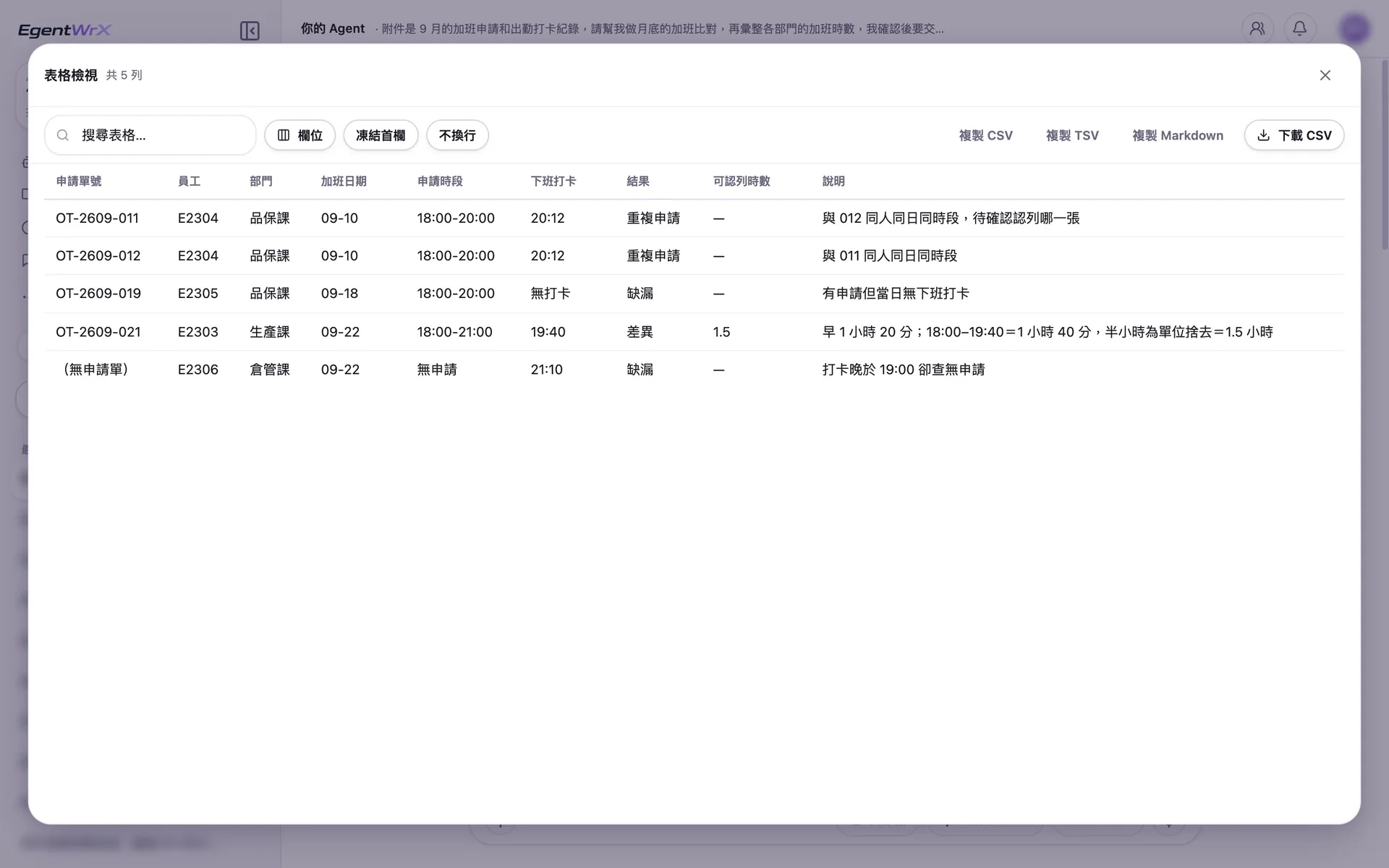Image resolution: width=1389 pixels, height=868 pixels.
Task: Sort by 可認列時數 column header
Action: (x=742, y=182)
